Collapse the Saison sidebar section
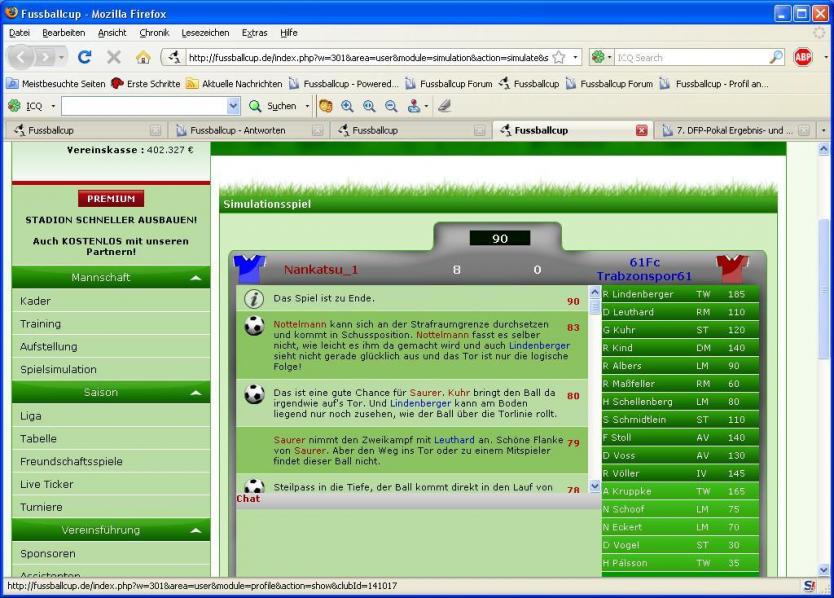The width and height of the screenshot is (834, 598). pyautogui.click(x=195, y=393)
